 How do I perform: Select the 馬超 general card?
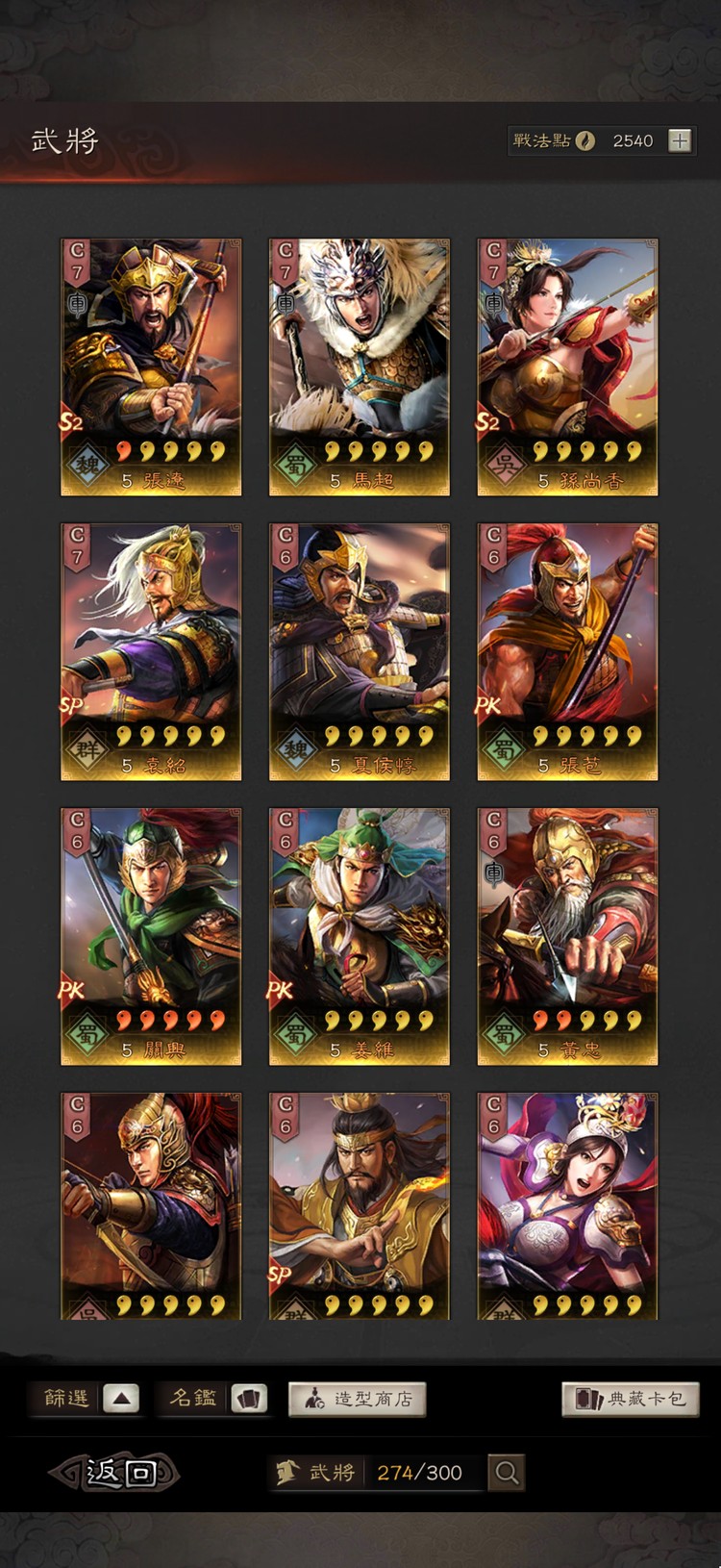[x=360, y=367]
